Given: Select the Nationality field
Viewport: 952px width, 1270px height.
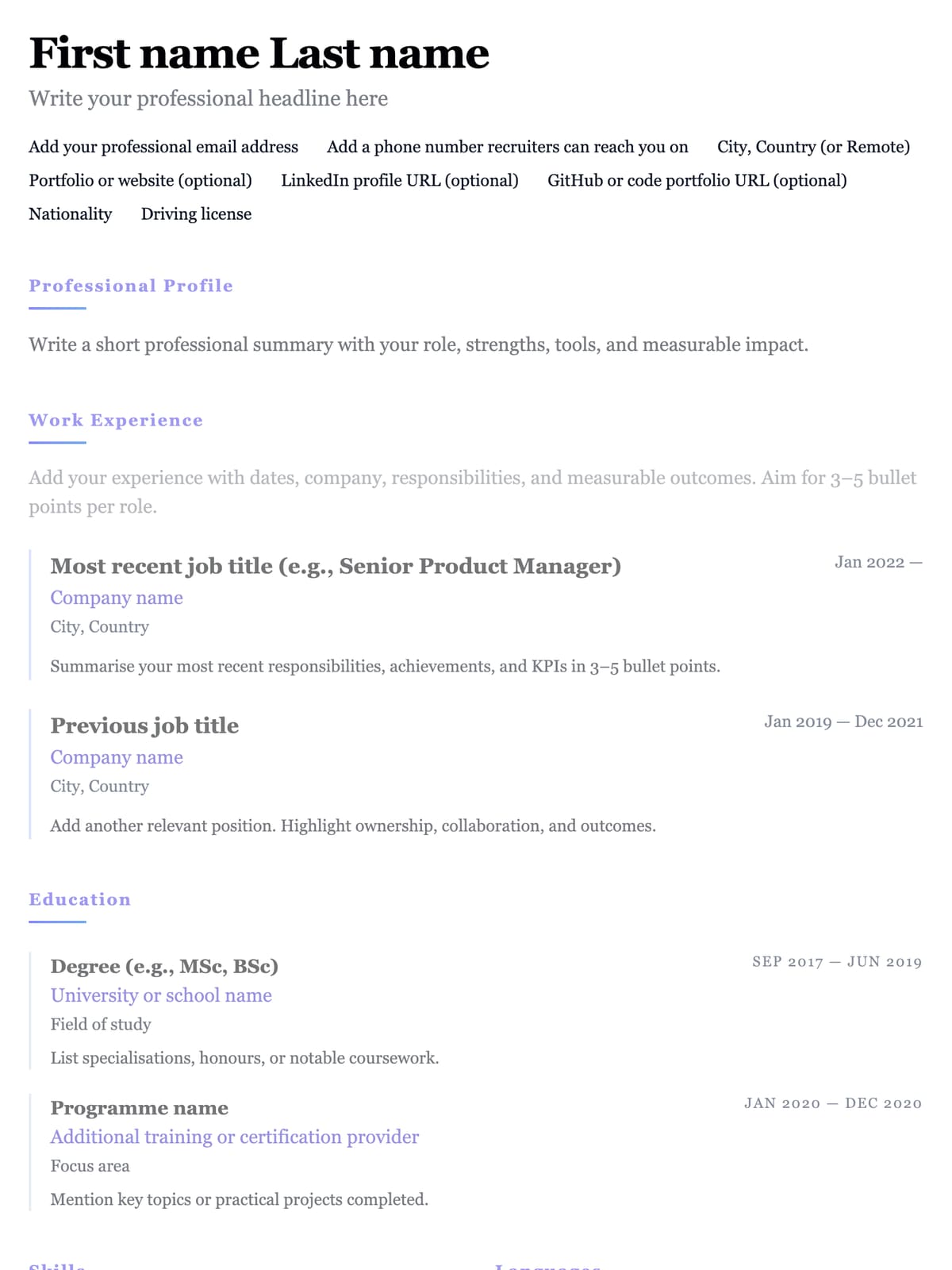Looking at the screenshot, I should click(71, 214).
